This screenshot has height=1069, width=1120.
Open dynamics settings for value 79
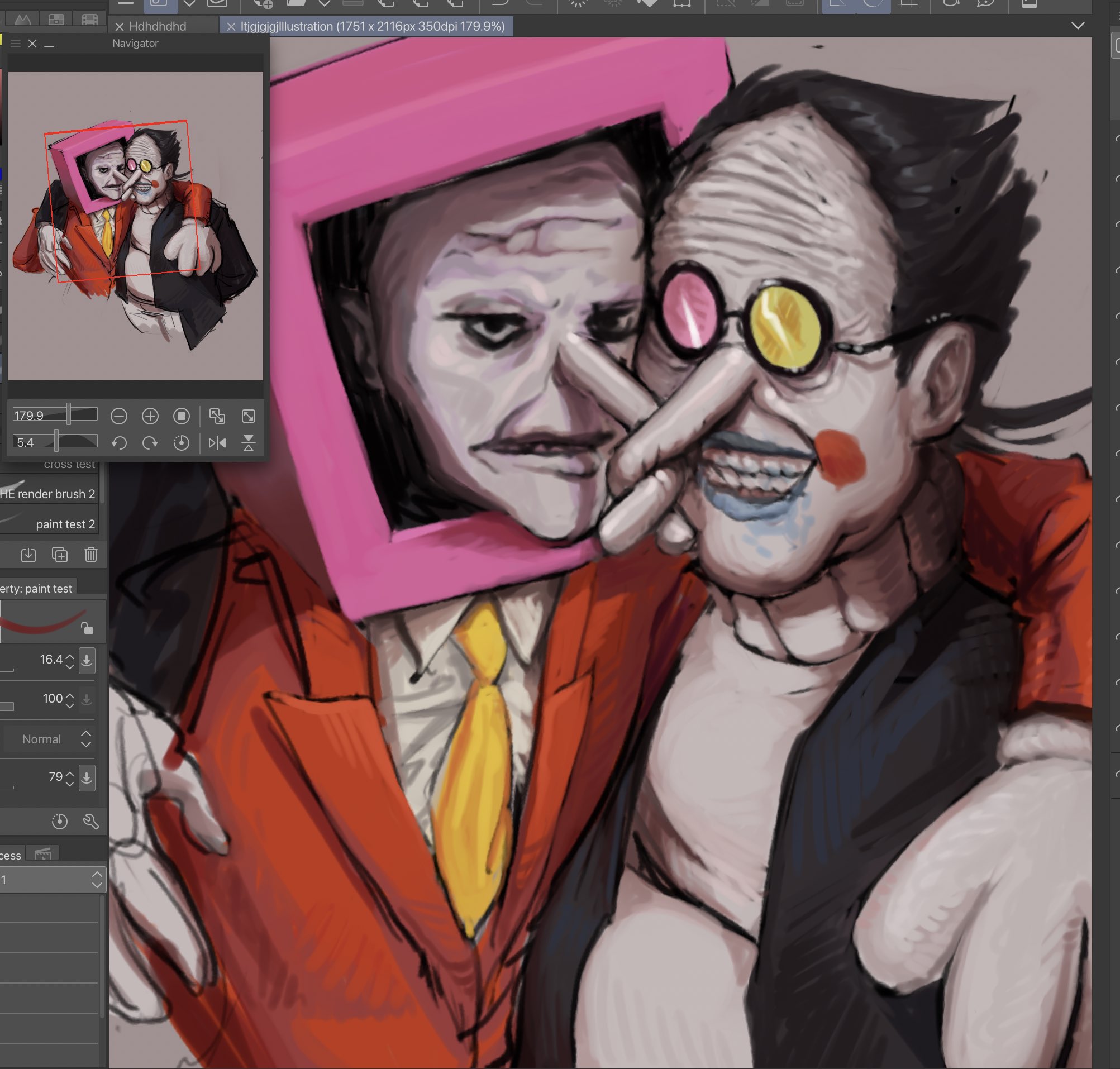pyautogui.click(x=87, y=777)
